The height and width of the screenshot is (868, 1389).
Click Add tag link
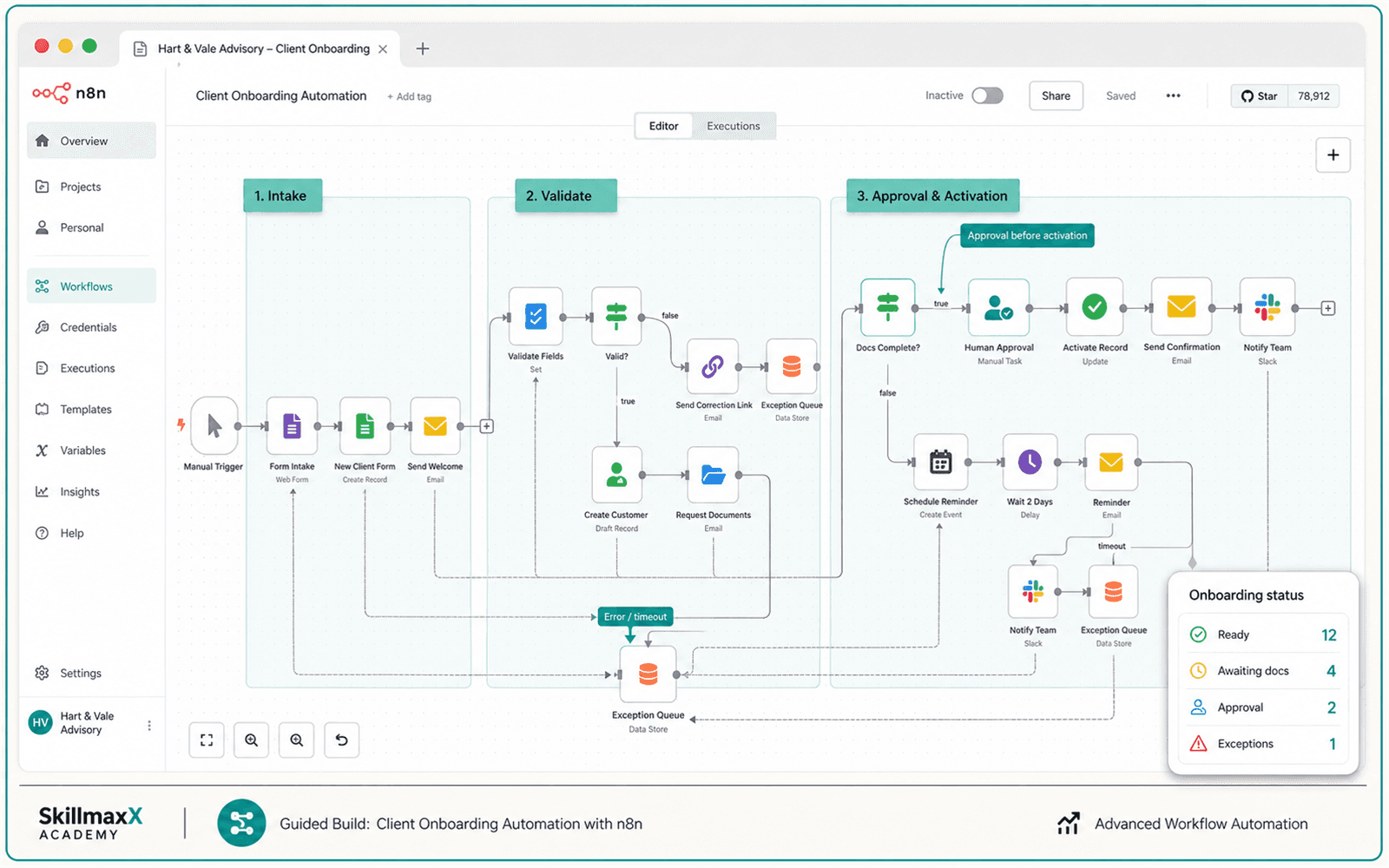pyautogui.click(x=409, y=96)
